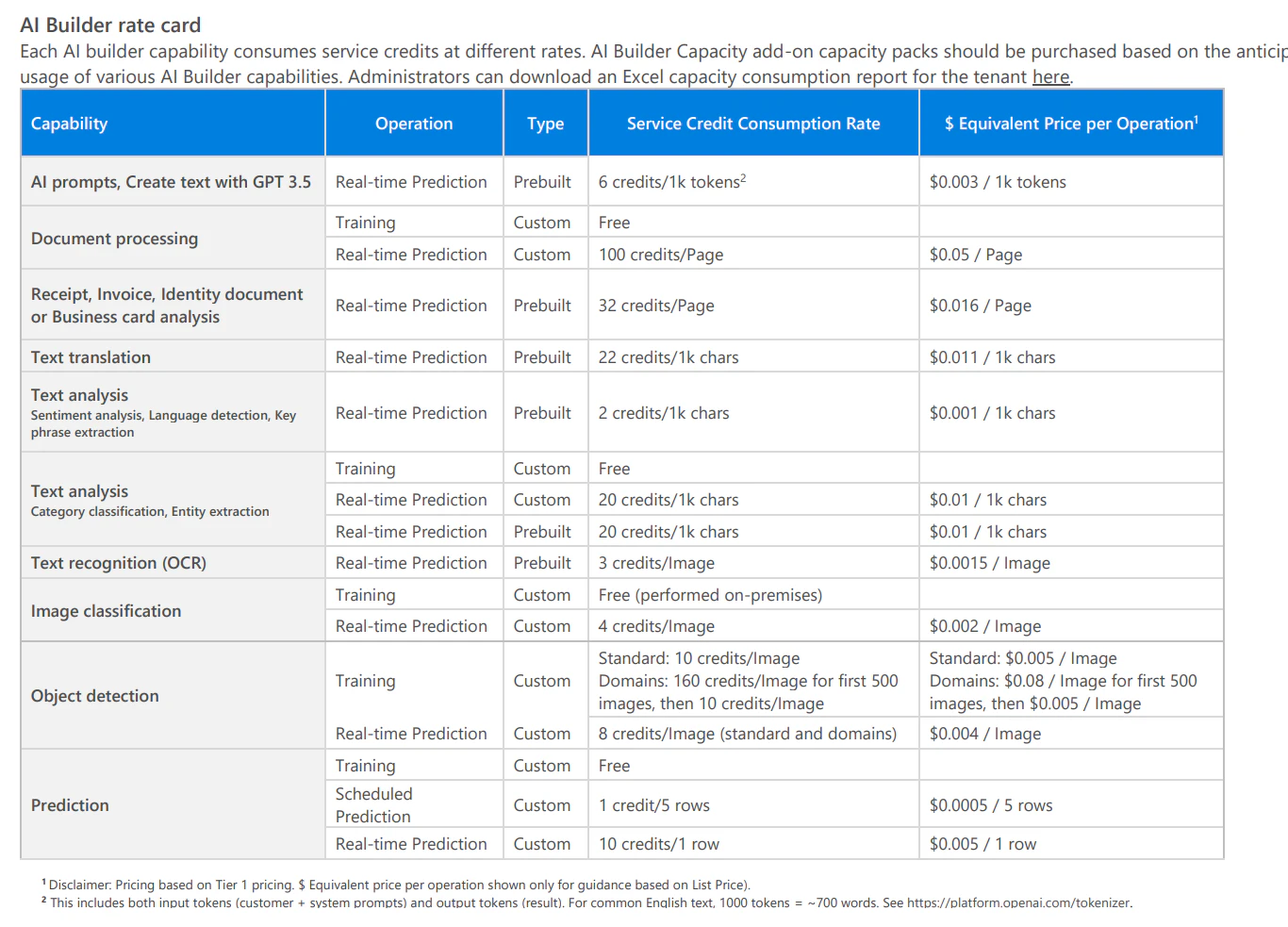
Task: Click the "$0.011 / 1k chars" price
Action: (993, 357)
